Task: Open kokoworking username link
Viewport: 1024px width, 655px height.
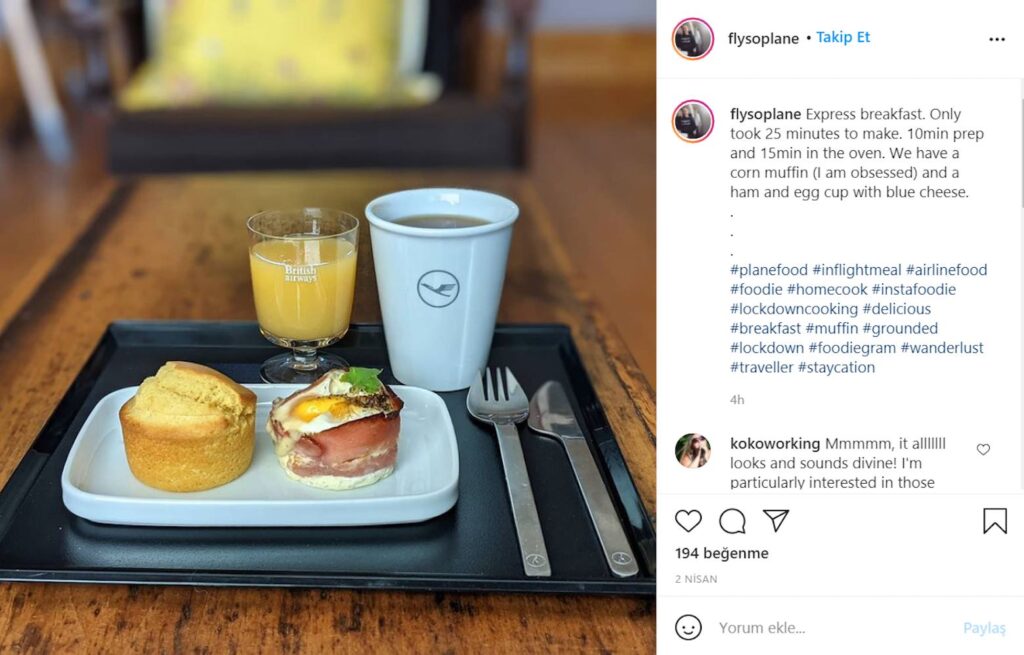Action: [775, 443]
